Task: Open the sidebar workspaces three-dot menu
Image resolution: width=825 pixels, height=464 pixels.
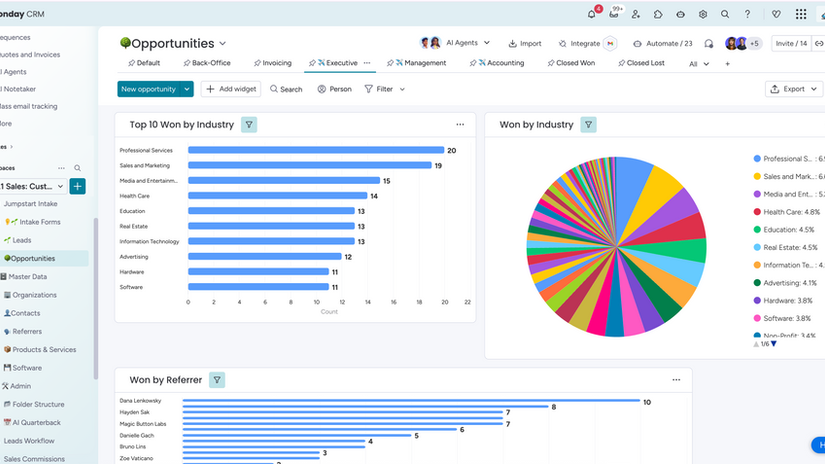Action: tap(62, 168)
